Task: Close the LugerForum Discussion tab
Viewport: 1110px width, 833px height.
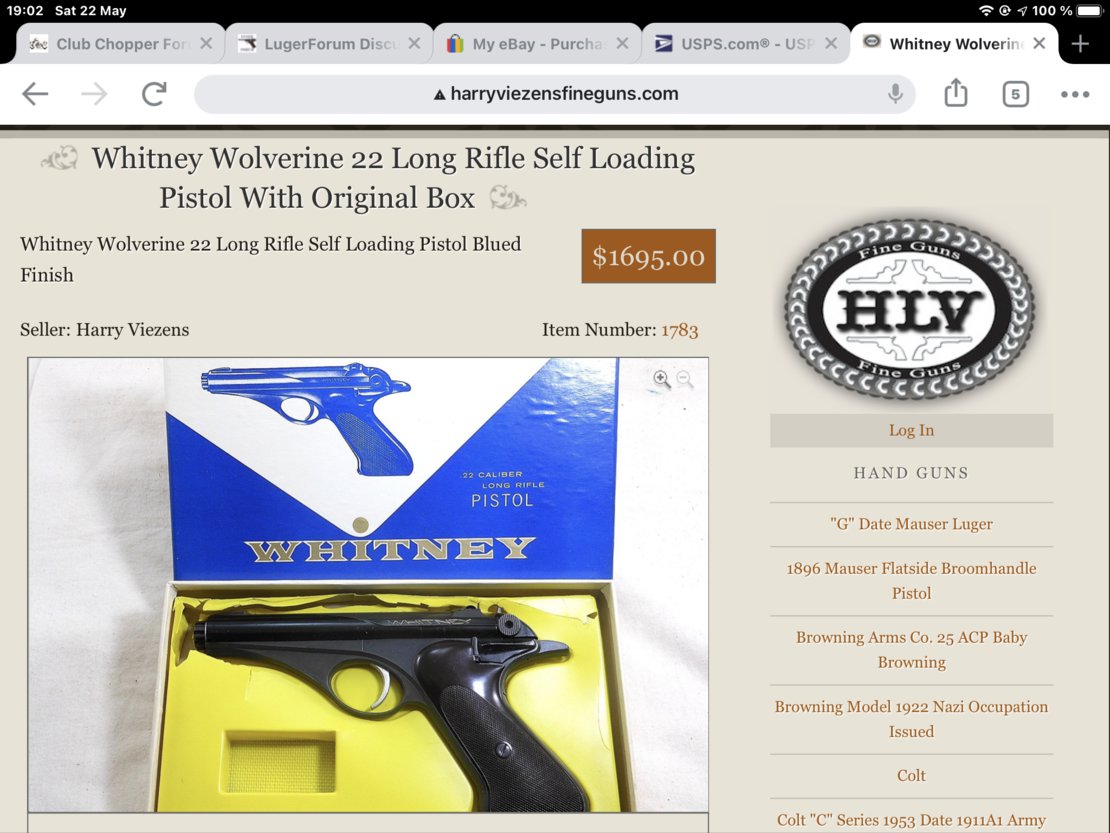Action: (414, 44)
